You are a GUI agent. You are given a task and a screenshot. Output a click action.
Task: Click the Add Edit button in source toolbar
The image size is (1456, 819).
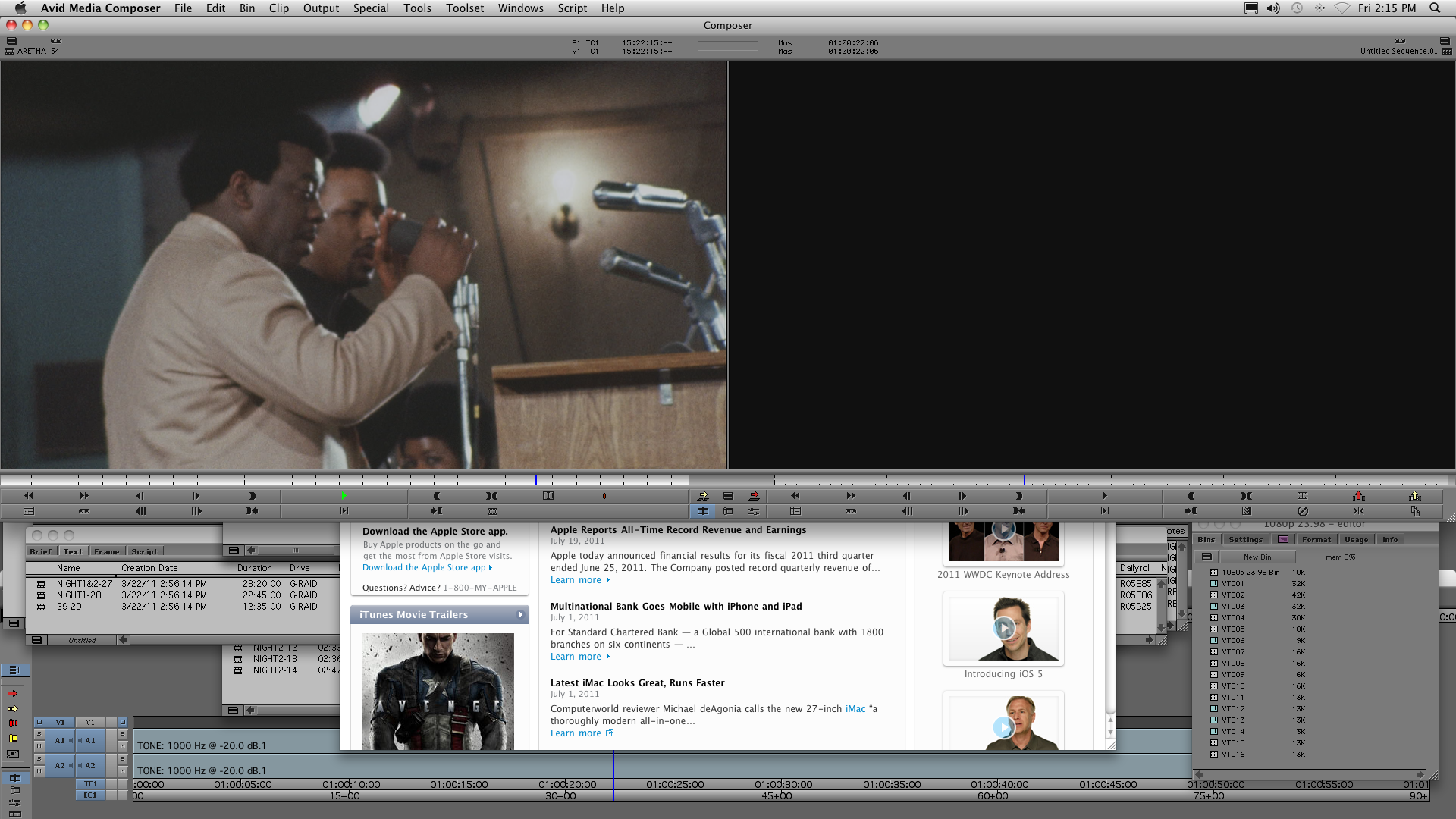pyautogui.click(x=548, y=496)
